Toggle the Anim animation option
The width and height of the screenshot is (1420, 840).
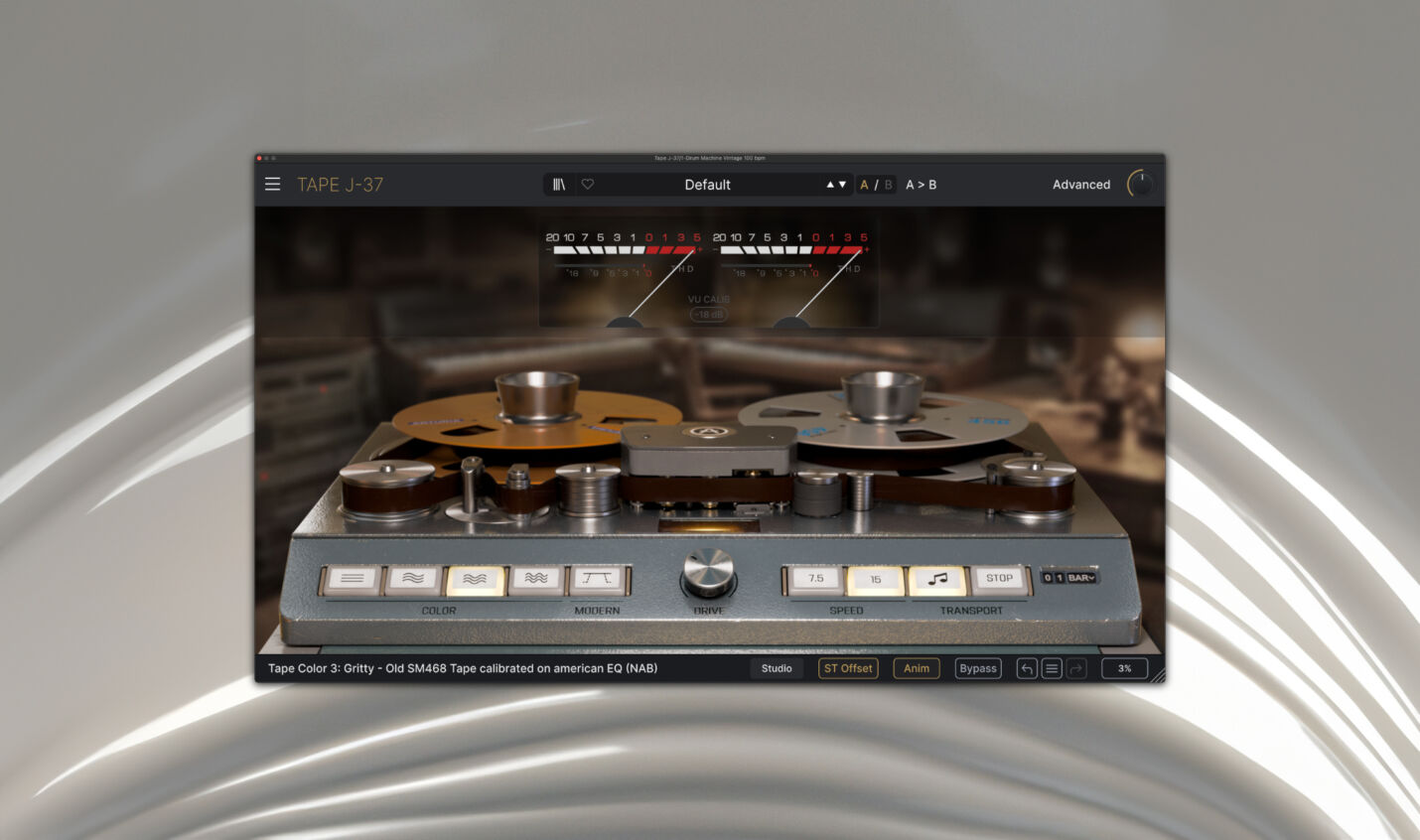[916, 669]
